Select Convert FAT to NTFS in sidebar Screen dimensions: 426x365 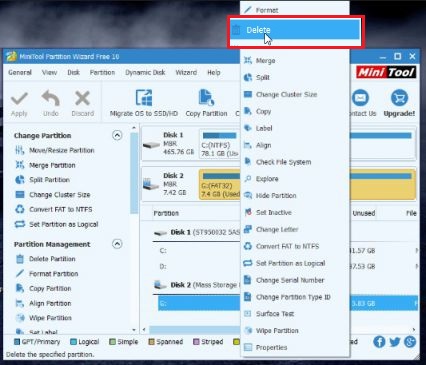pyautogui.click(x=54, y=209)
